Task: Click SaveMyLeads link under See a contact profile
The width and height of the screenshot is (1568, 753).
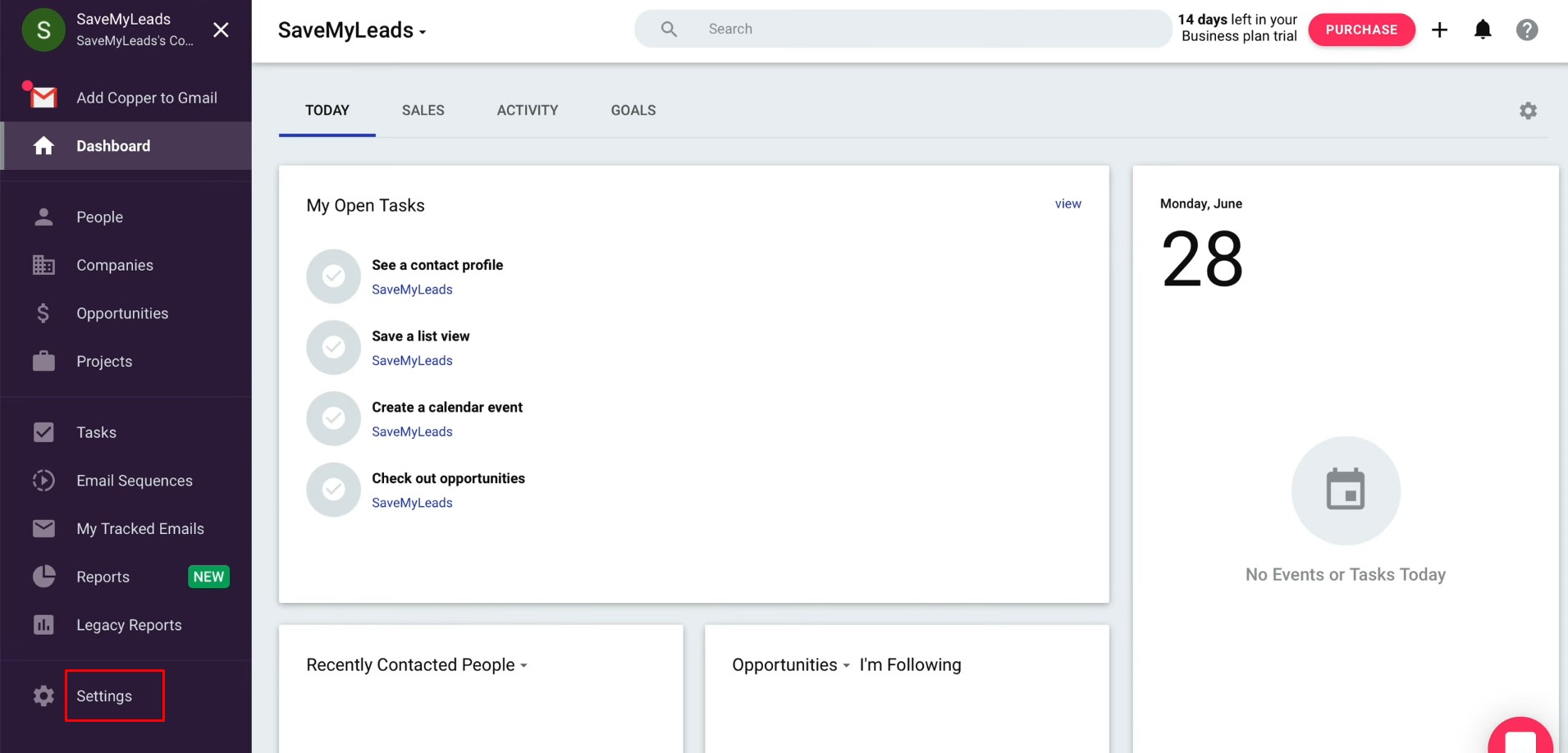Action: click(x=412, y=290)
